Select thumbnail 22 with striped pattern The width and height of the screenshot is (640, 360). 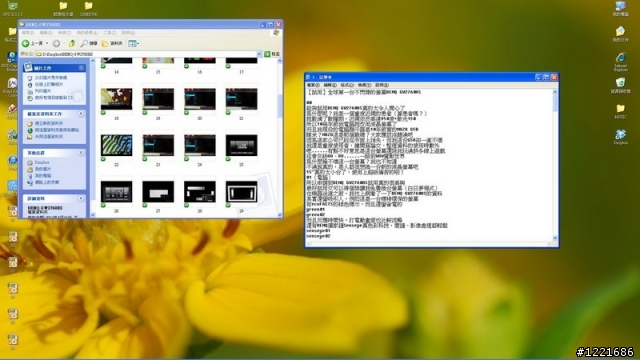pyautogui.click(x=116, y=145)
